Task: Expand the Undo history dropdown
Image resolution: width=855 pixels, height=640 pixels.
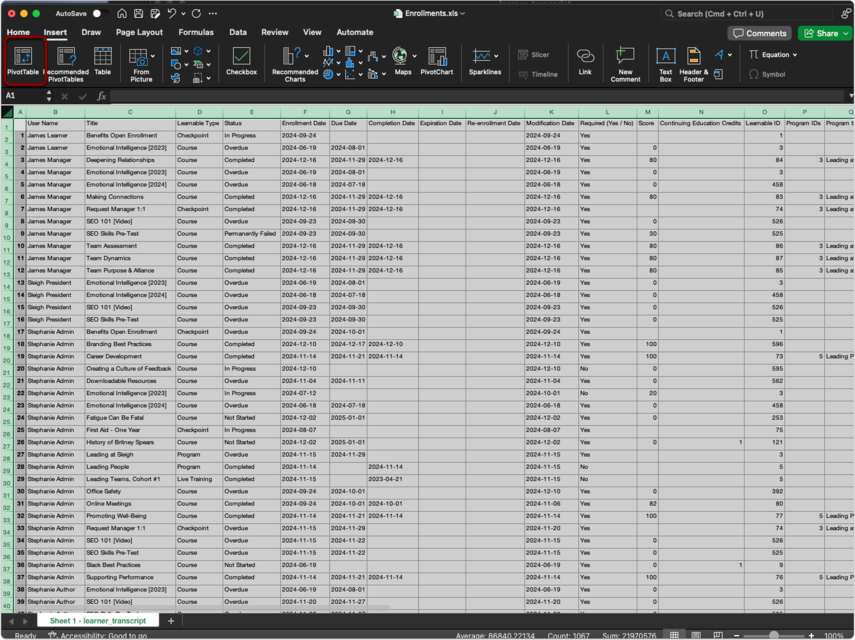Action: tap(183, 14)
